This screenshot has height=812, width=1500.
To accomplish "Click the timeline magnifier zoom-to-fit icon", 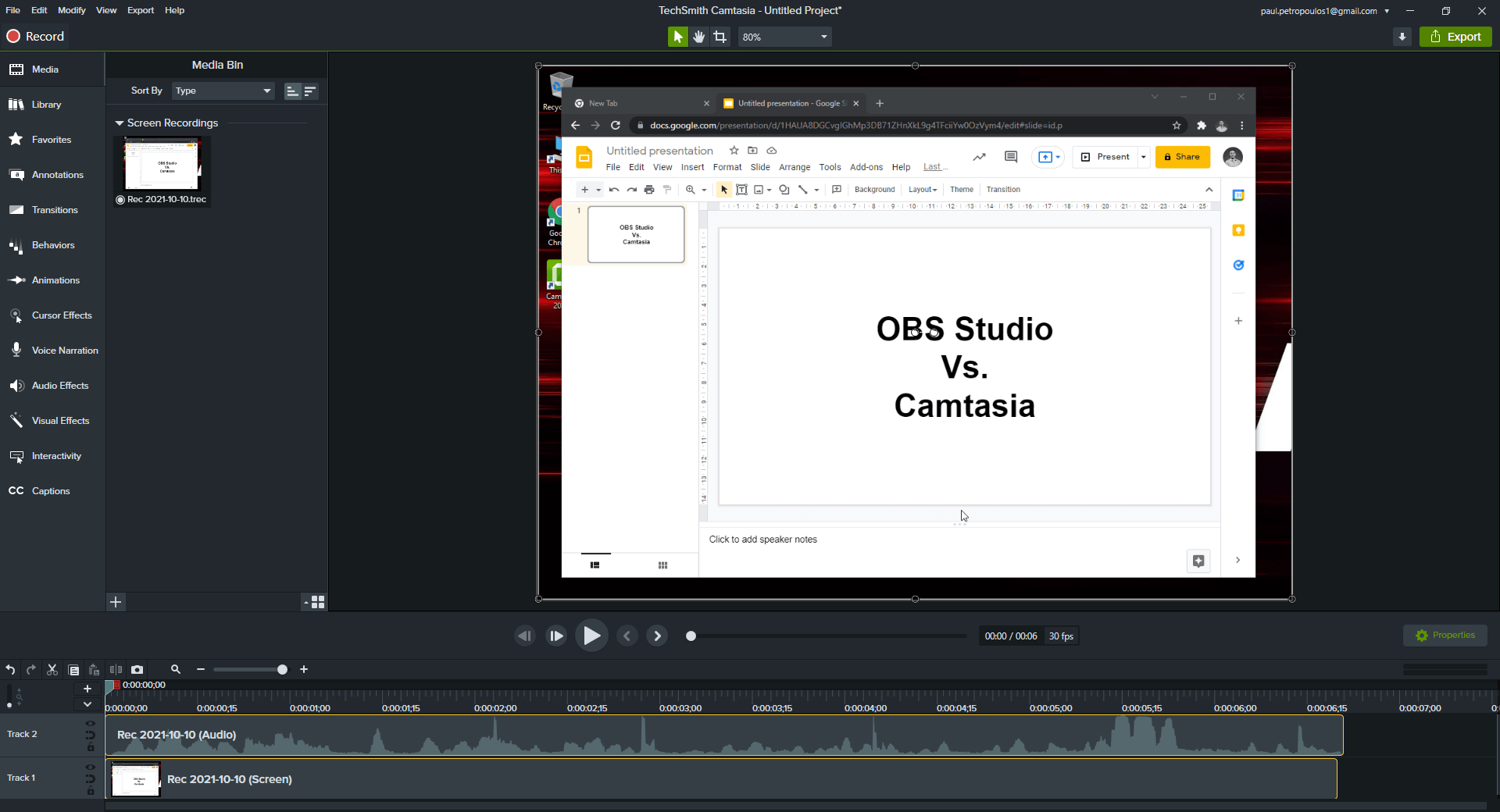I will tap(176, 670).
